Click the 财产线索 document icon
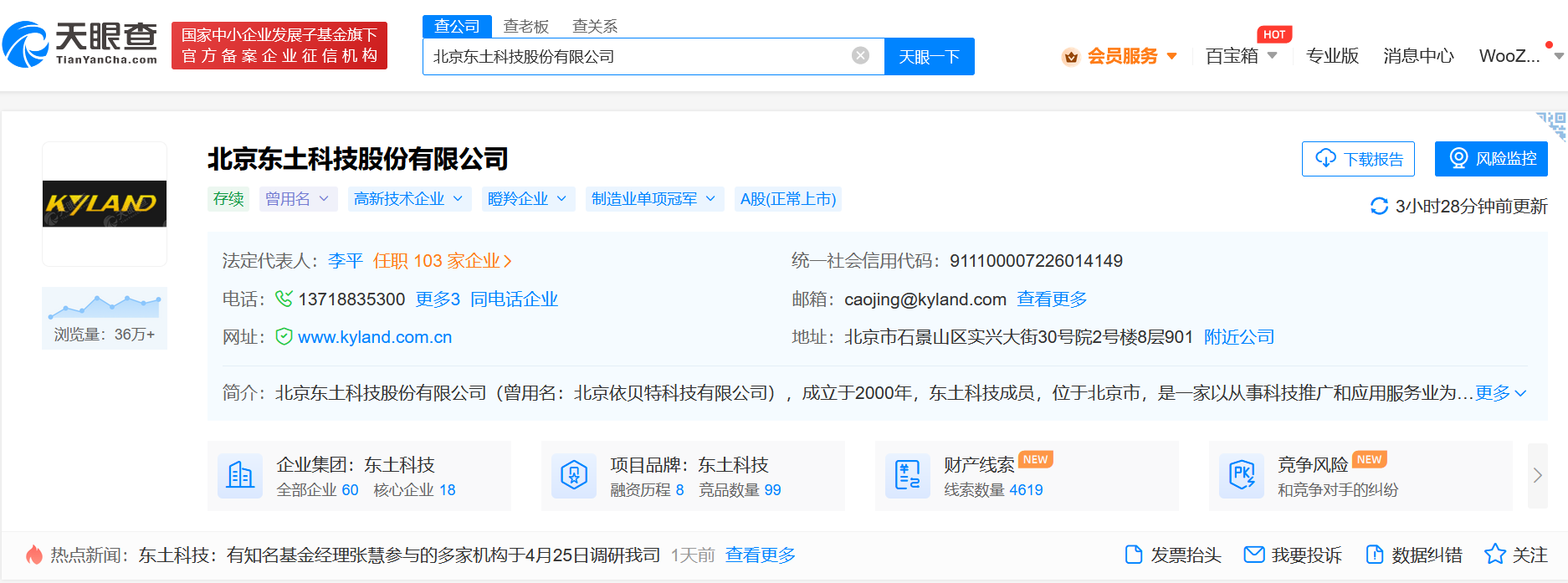 [x=908, y=475]
